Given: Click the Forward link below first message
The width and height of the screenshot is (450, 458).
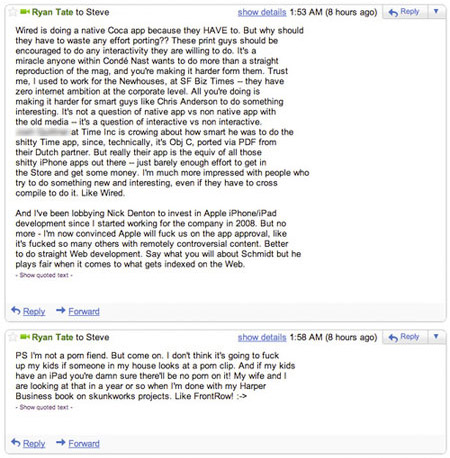Looking at the screenshot, I should pyautogui.click(x=84, y=312).
